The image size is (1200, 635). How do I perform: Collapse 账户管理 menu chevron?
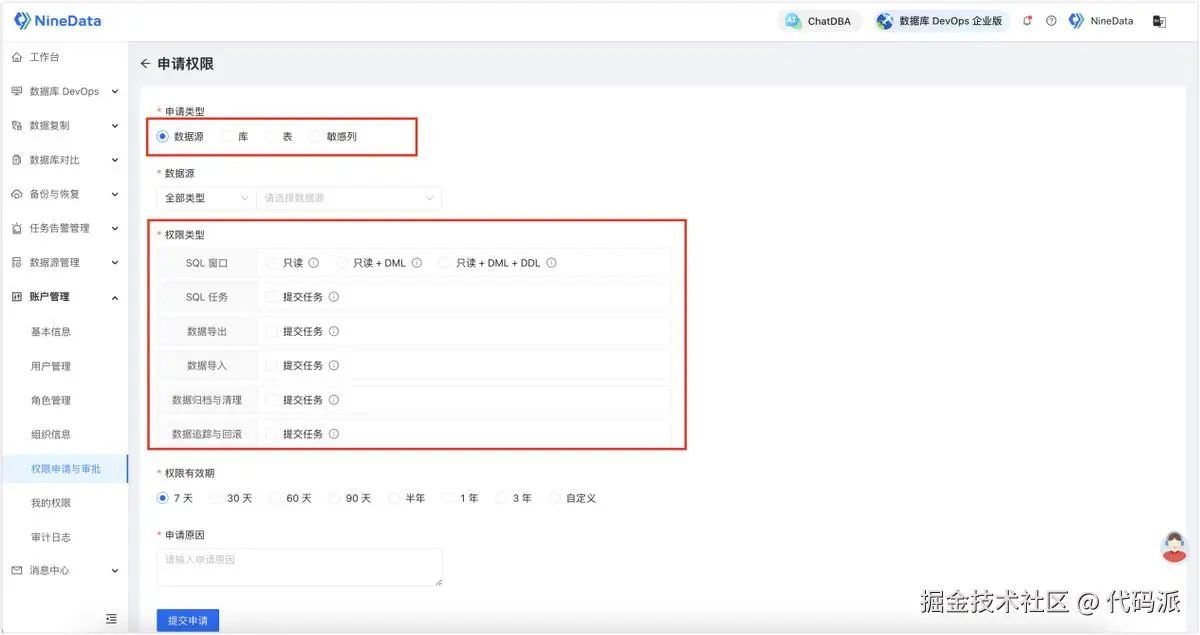coord(114,297)
